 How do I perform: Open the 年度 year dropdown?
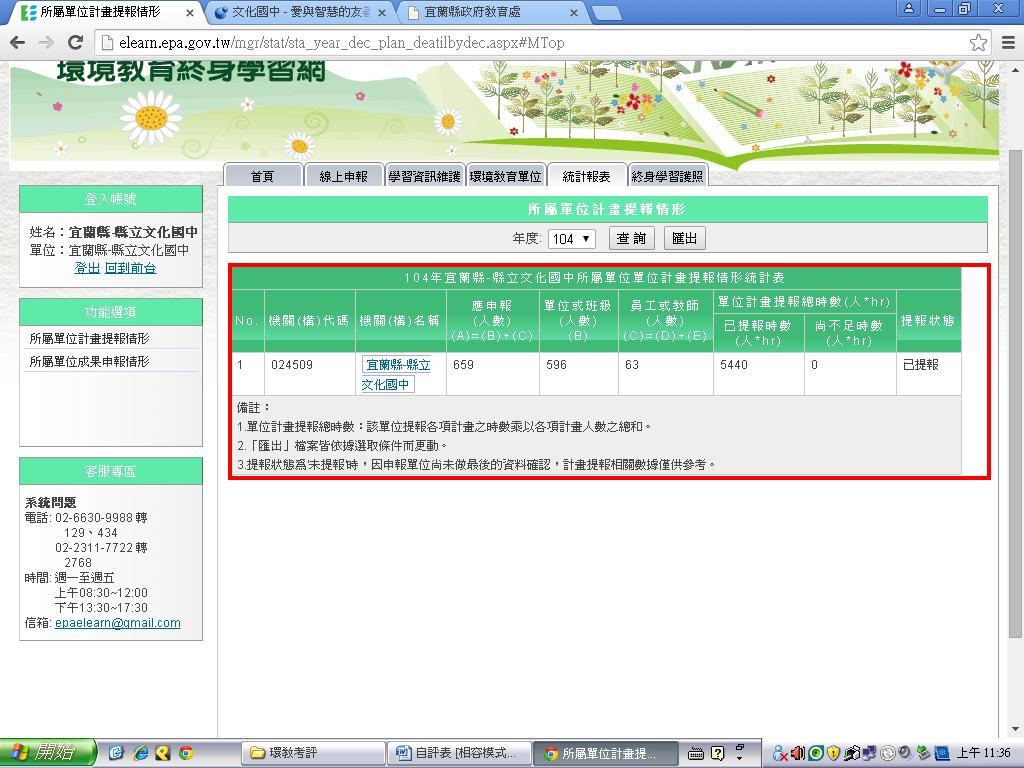571,239
